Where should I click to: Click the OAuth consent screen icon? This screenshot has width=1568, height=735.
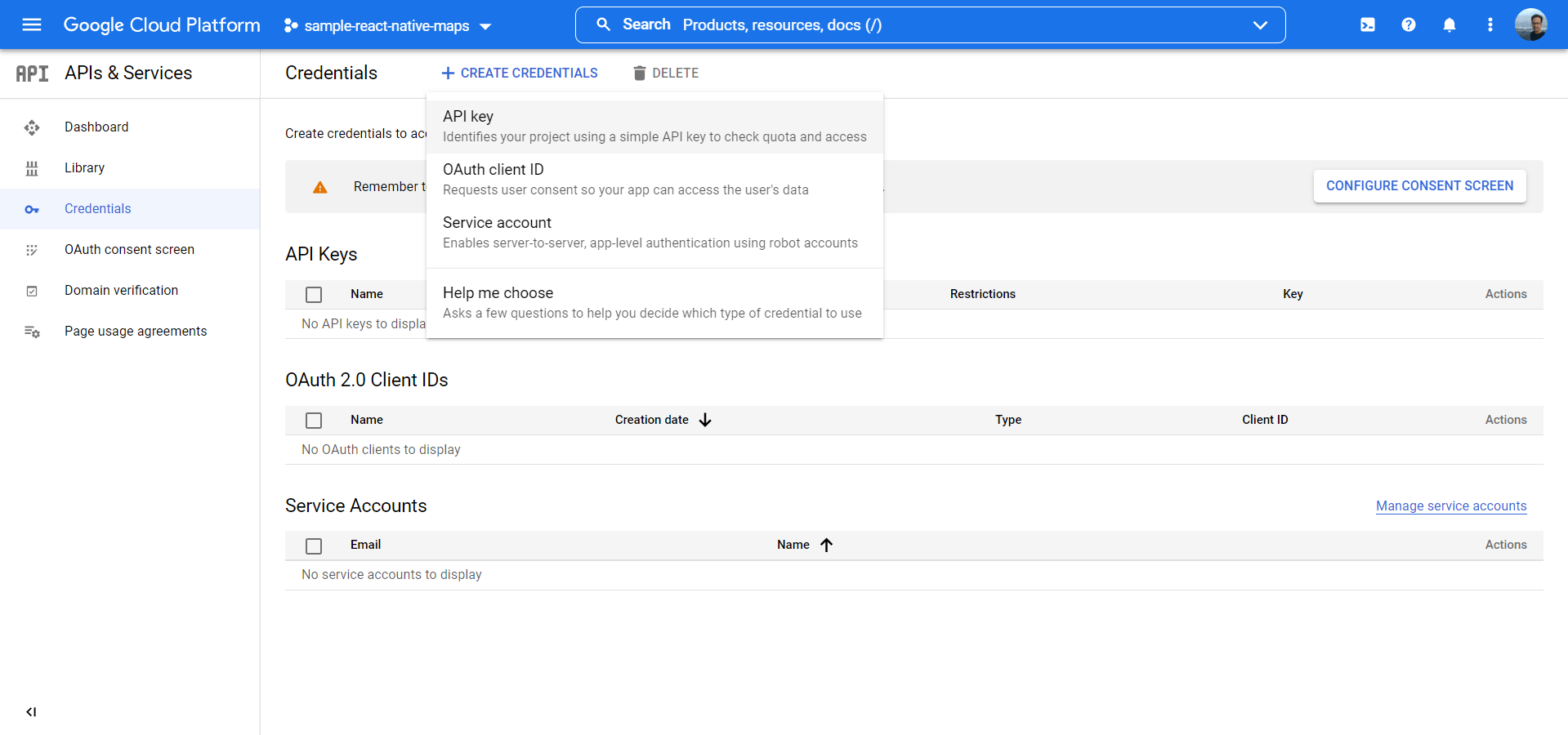tap(32, 250)
